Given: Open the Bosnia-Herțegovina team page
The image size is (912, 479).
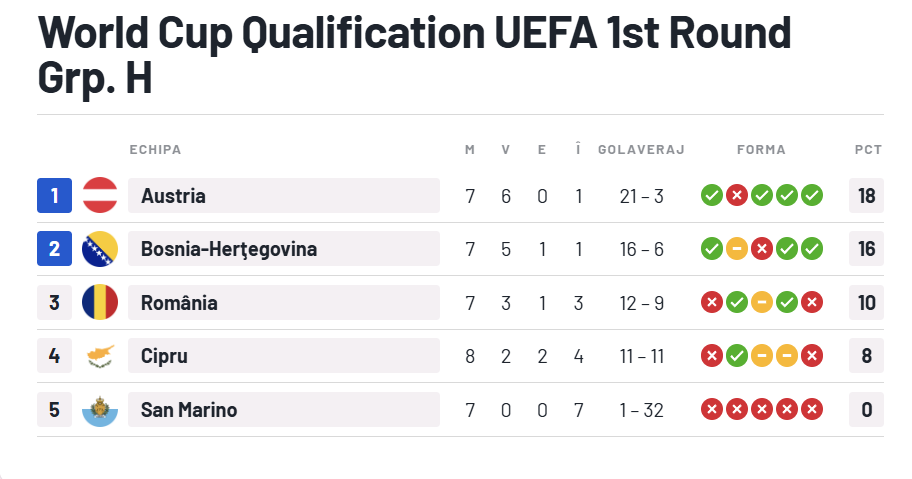Looking at the screenshot, I should [229, 249].
